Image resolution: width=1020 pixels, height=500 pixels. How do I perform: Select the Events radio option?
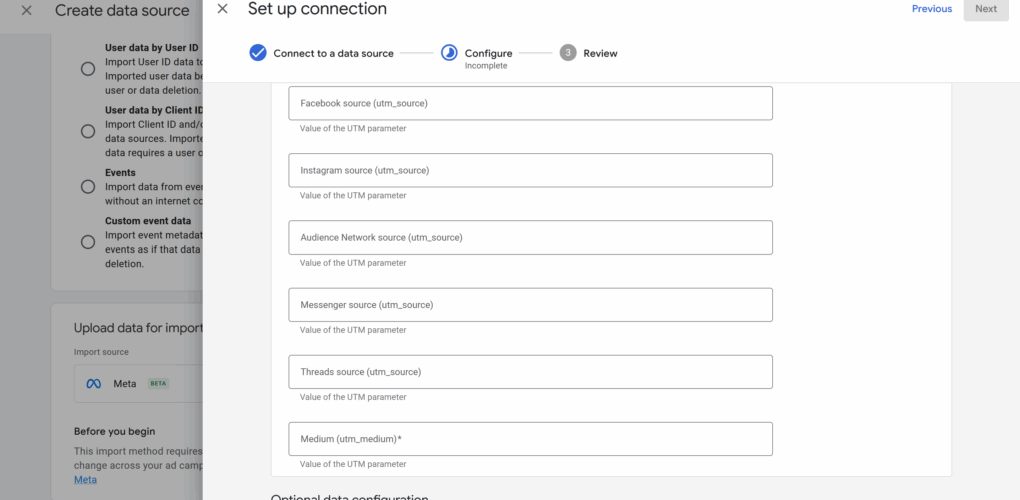pos(88,186)
